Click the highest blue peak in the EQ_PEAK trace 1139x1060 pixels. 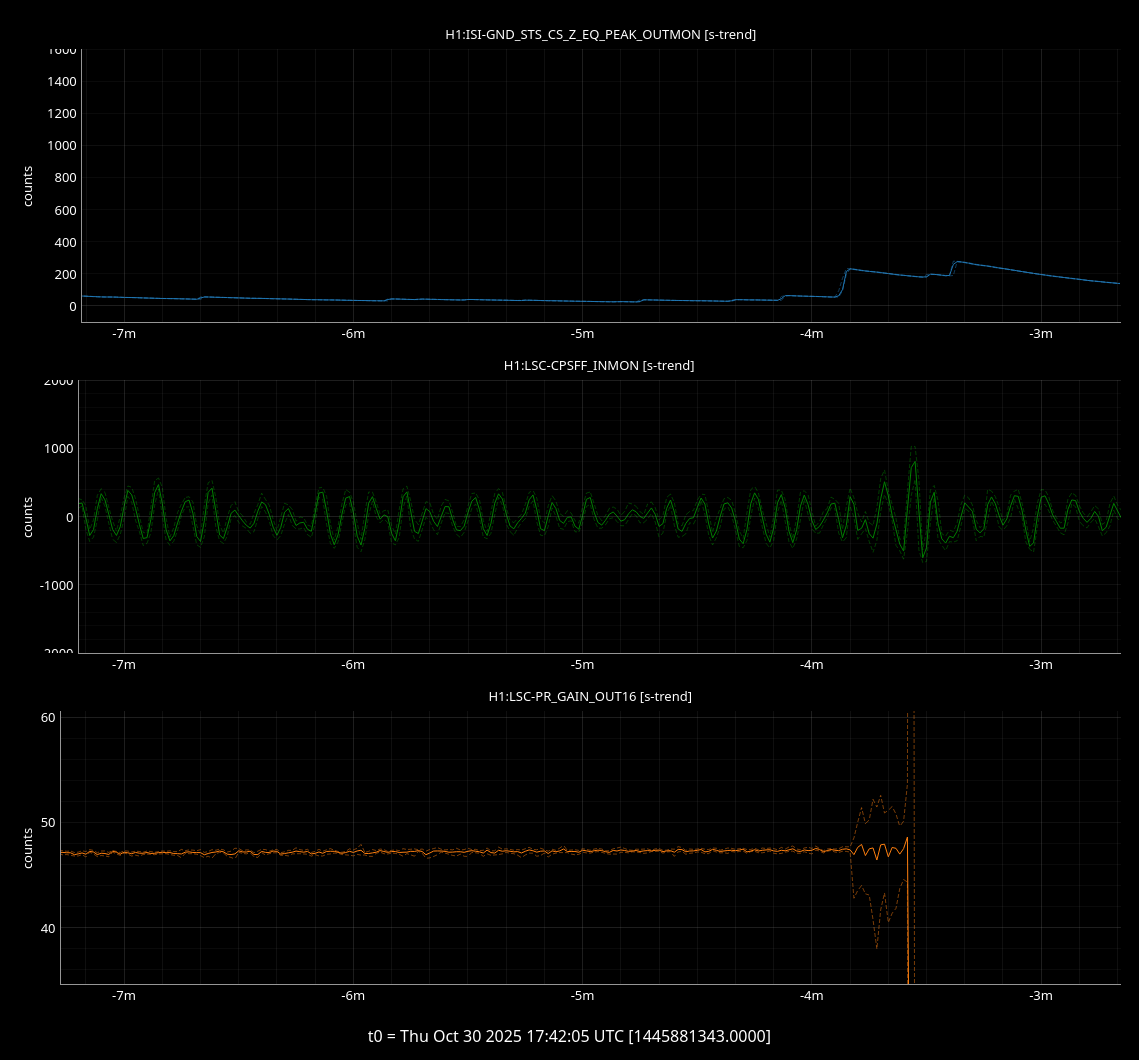click(957, 262)
